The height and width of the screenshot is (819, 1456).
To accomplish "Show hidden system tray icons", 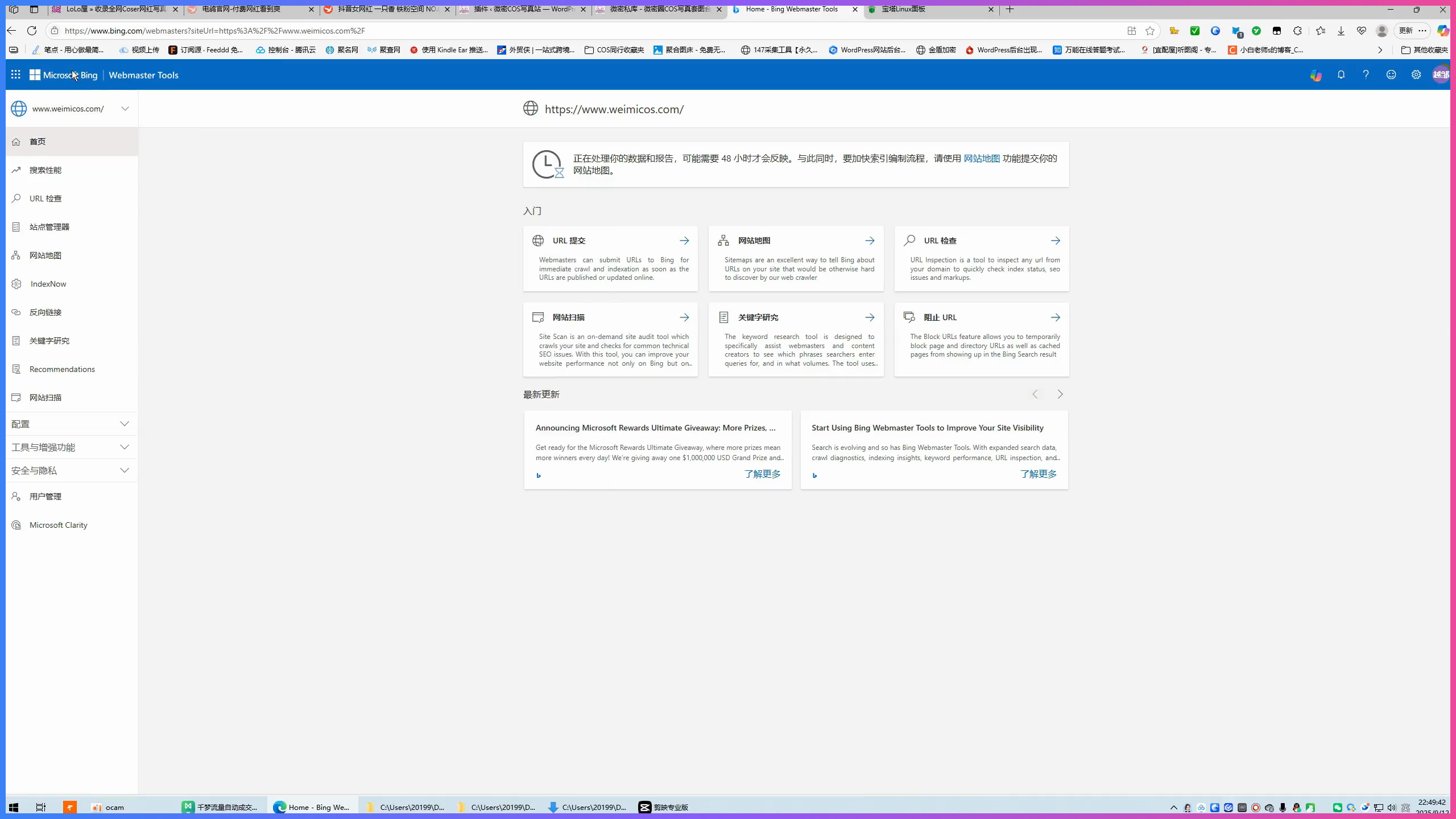I will pos(1173,807).
